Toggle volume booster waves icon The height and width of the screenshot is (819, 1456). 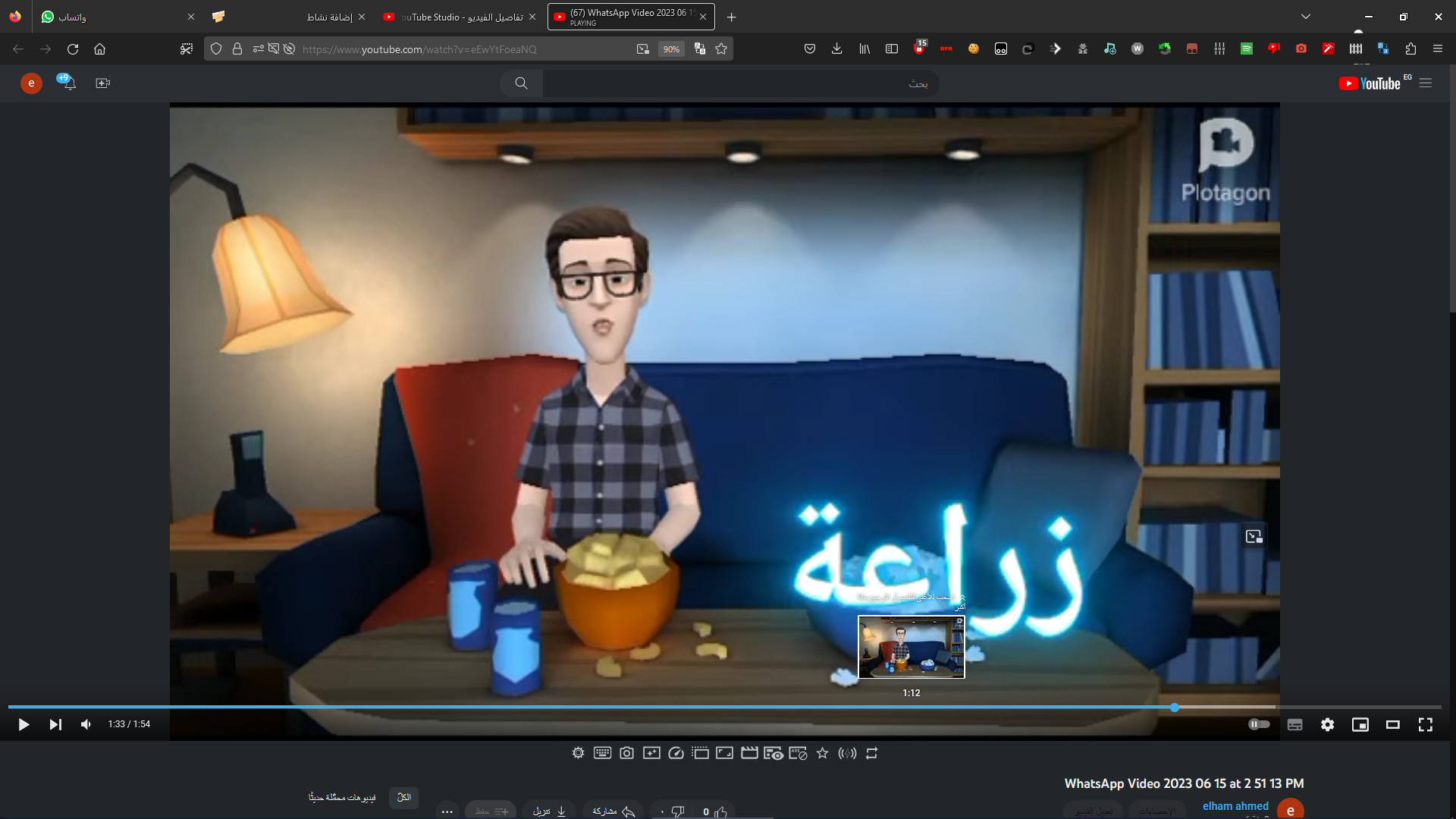click(847, 753)
